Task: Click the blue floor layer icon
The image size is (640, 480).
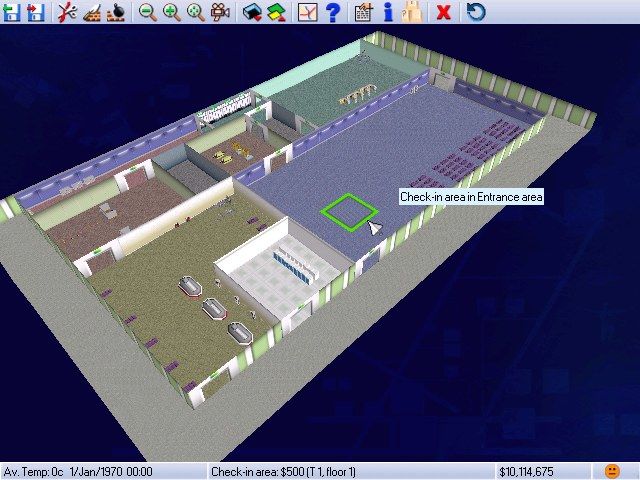Action: [252, 12]
